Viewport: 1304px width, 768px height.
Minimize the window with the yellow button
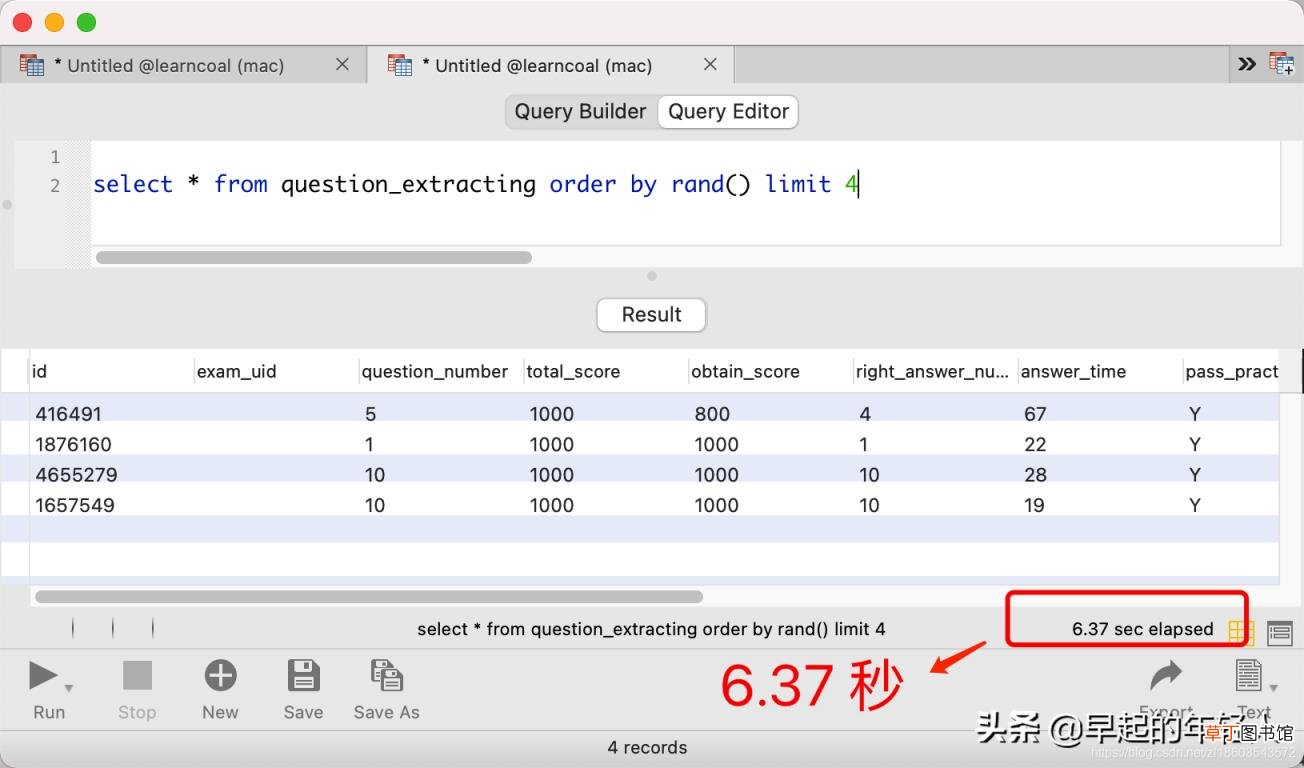click(x=54, y=22)
